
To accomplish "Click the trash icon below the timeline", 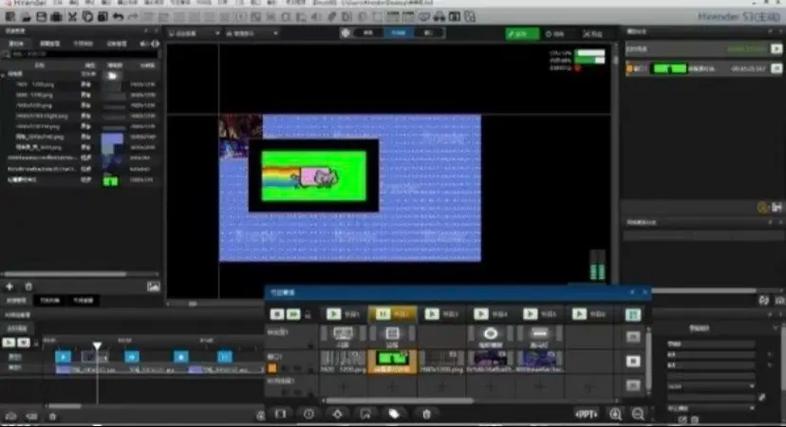I will pyautogui.click(x=53, y=416).
